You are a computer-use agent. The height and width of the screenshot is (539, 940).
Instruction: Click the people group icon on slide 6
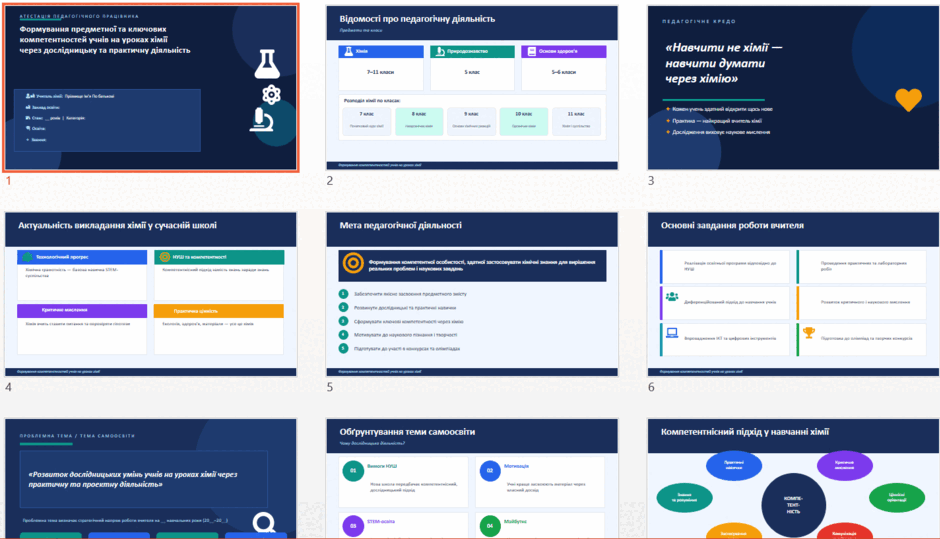(x=672, y=296)
